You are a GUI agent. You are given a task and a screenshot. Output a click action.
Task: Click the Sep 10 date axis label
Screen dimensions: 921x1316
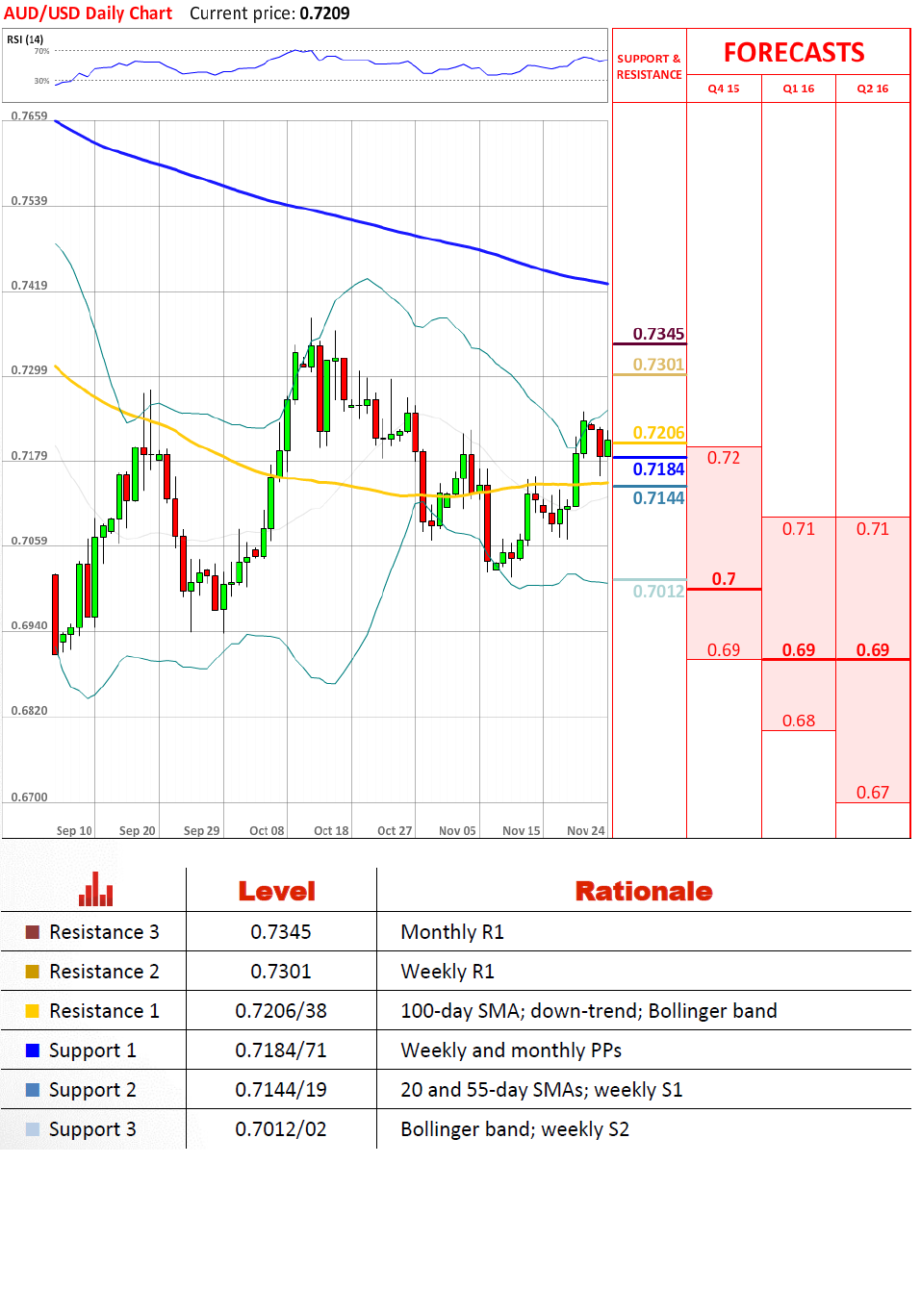click(74, 830)
